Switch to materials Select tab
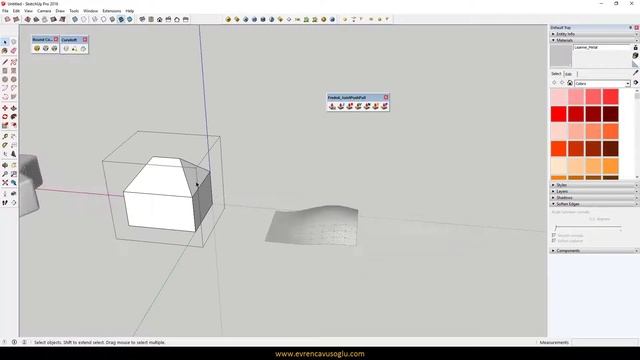This screenshot has width=640, height=360. pyautogui.click(x=556, y=74)
